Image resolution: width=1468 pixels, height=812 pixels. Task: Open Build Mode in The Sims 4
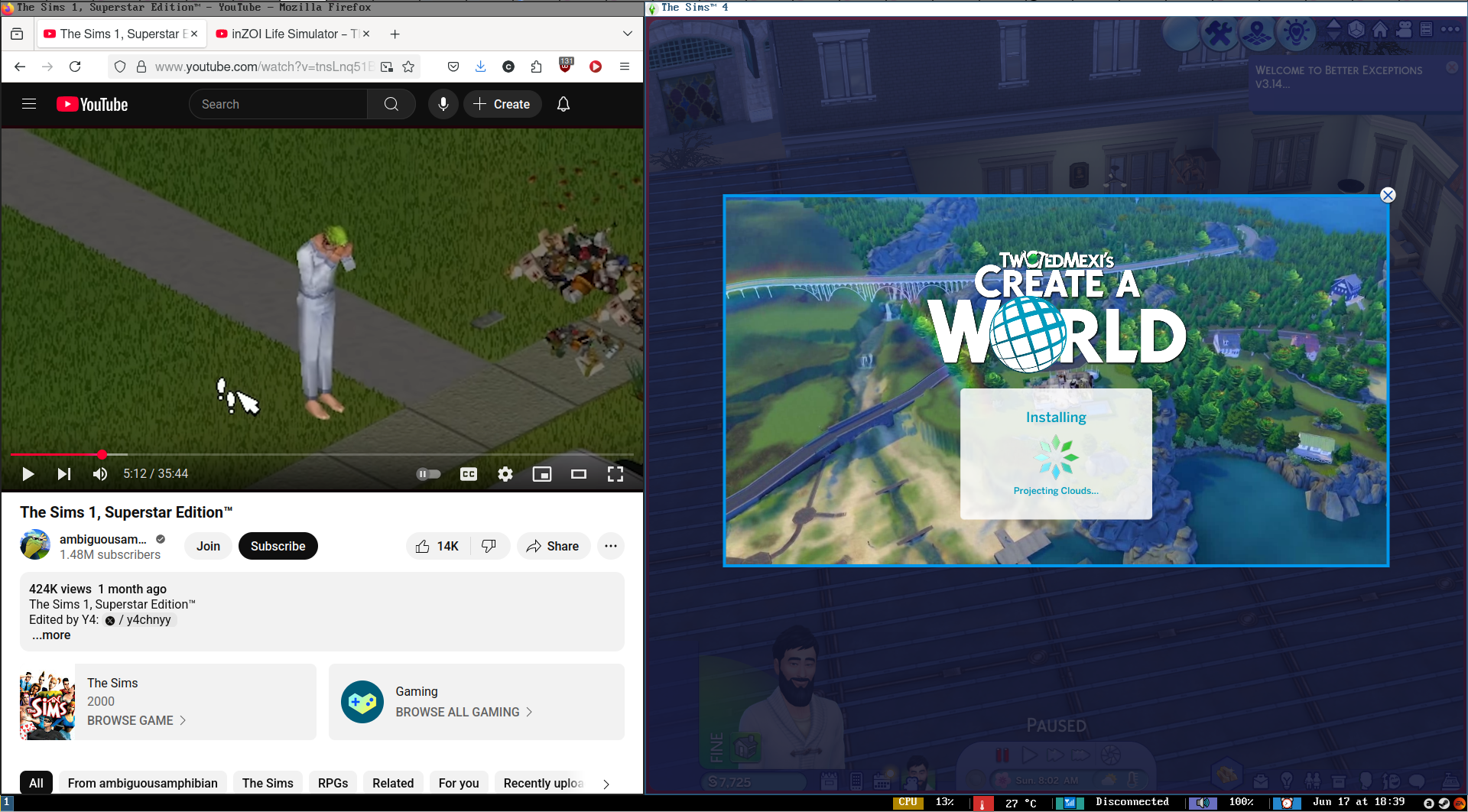pyautogui.click(x=1219, y=34)
